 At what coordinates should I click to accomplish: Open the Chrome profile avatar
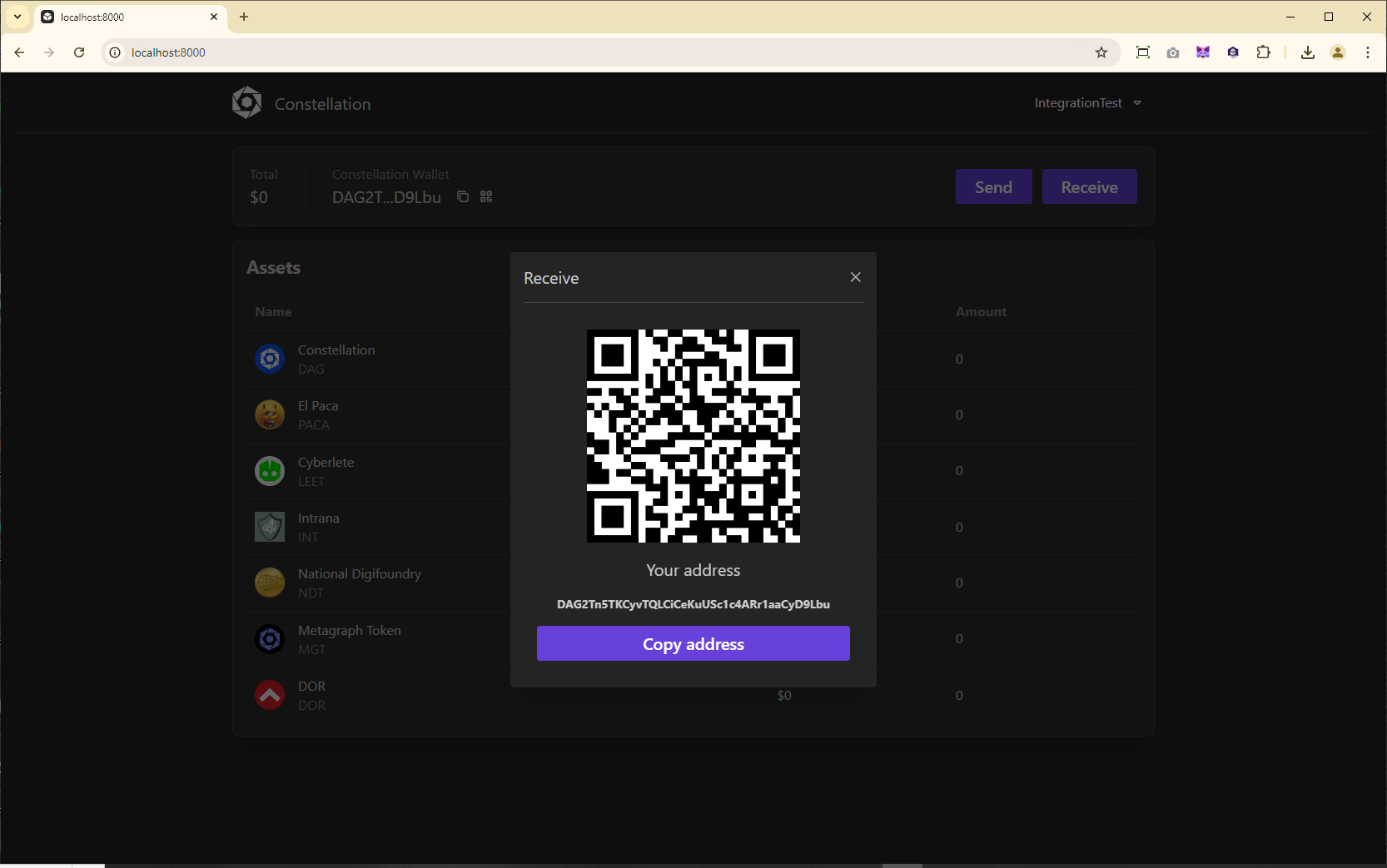point(1338,52)
